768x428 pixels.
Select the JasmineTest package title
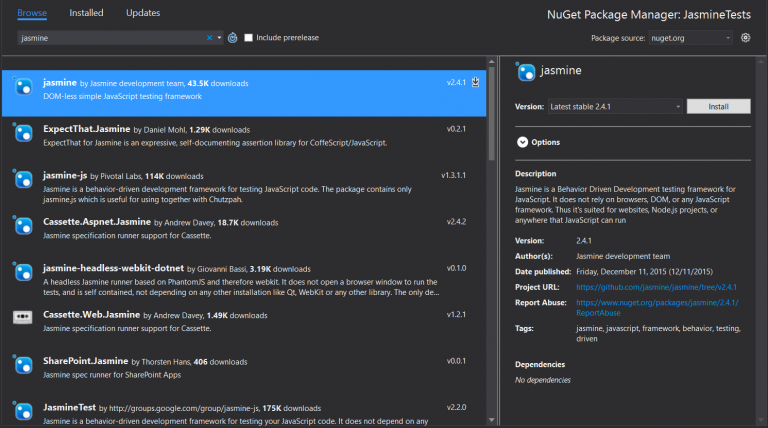pyautogui.click(x=70, y=407)
